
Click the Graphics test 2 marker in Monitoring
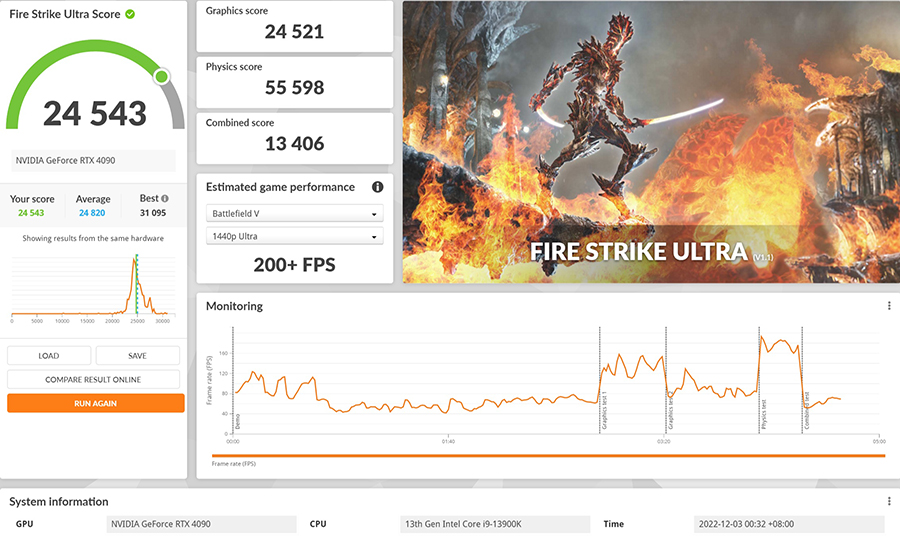[x=671, y=411]
